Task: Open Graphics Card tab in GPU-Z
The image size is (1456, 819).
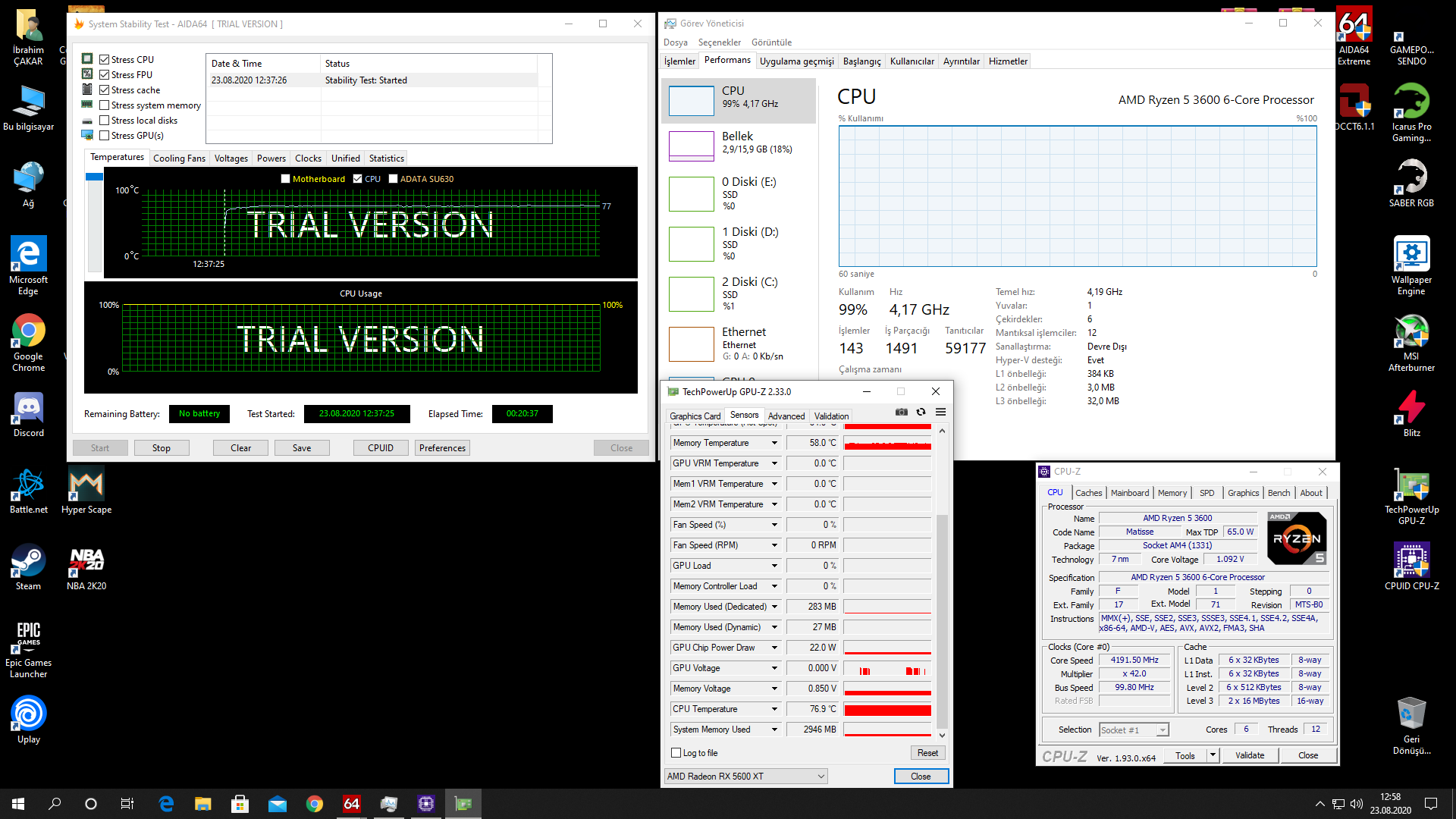Action: tap(695, 416)
